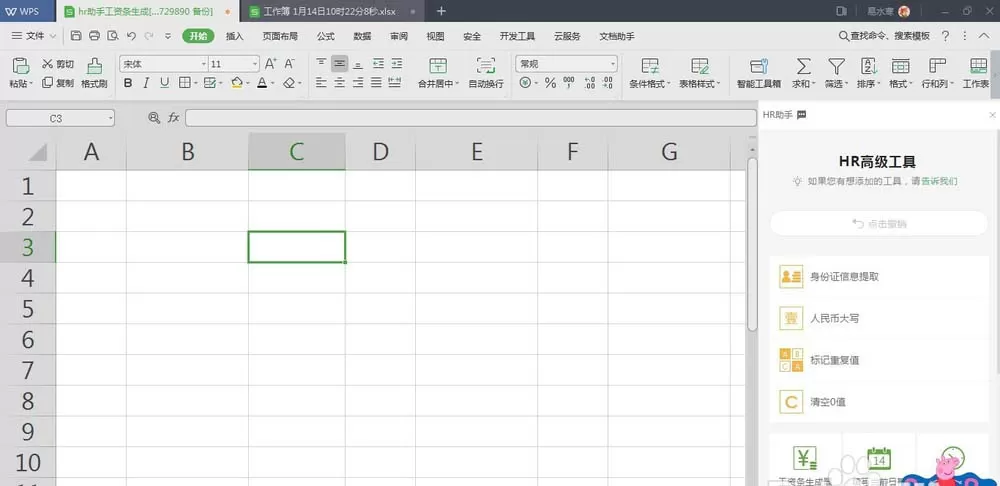Decrease decimal places icon
This screenshot has height=486, width=1000.
pyautogui.click(x=607, y=82)
